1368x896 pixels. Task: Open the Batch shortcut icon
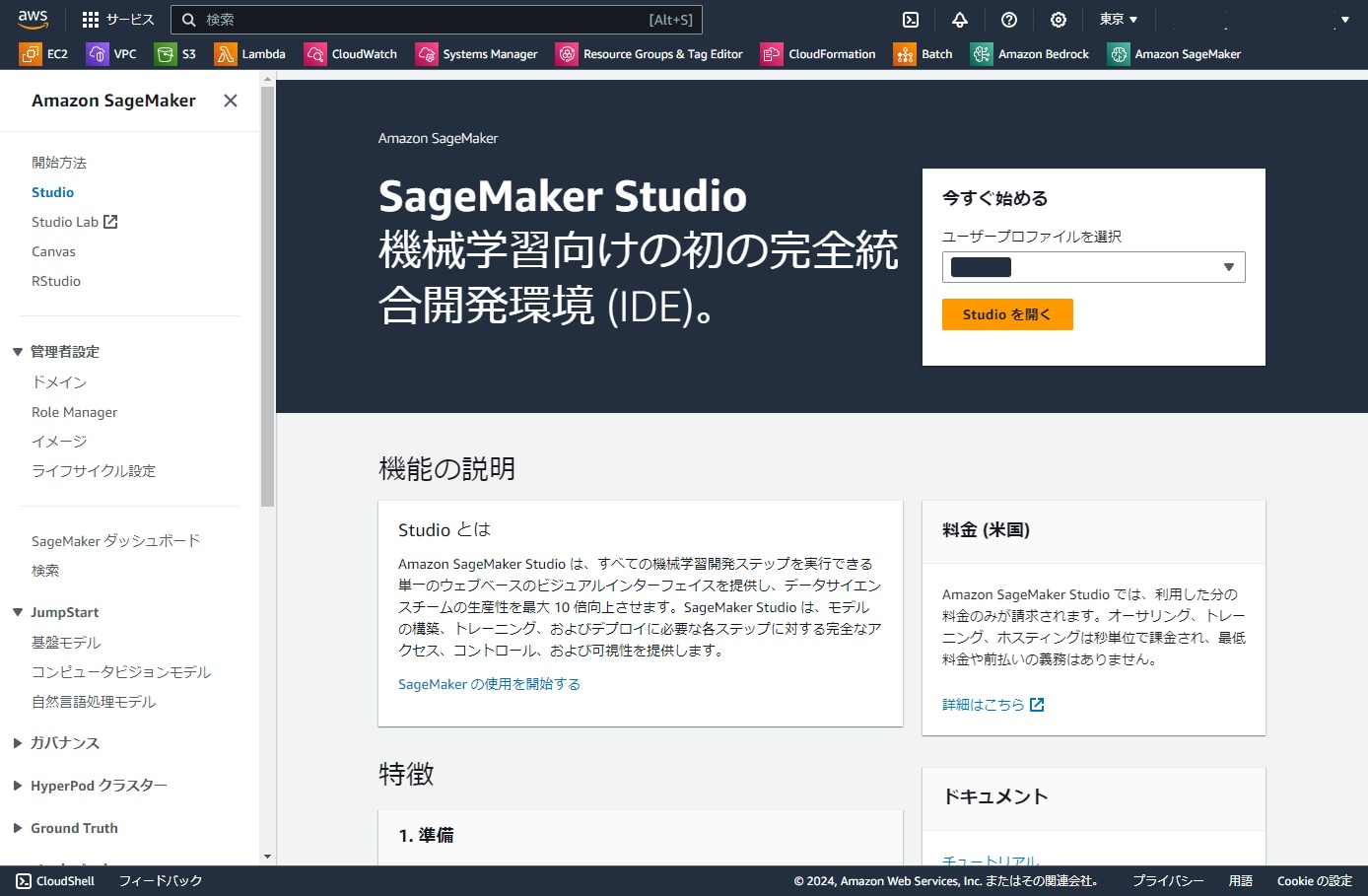pos(905,54)
